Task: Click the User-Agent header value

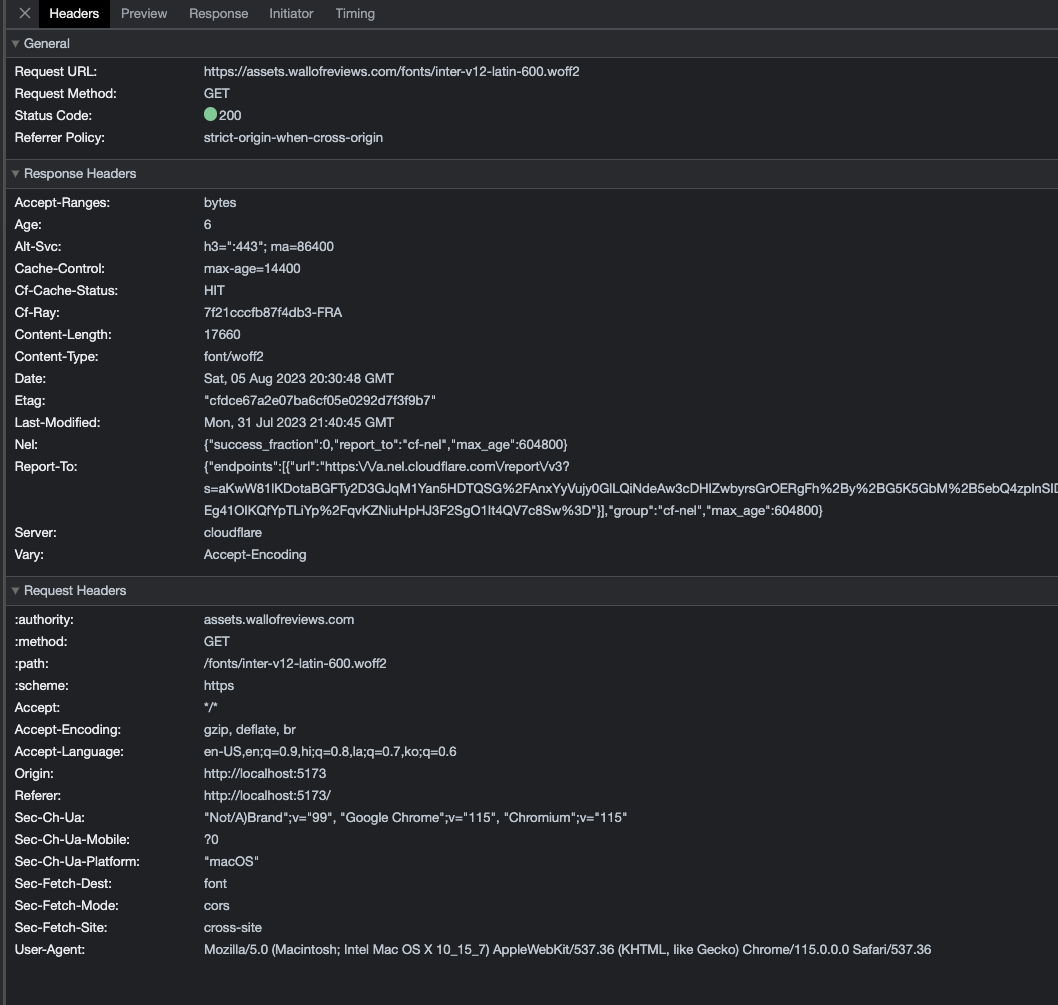Action: [567, 949]
